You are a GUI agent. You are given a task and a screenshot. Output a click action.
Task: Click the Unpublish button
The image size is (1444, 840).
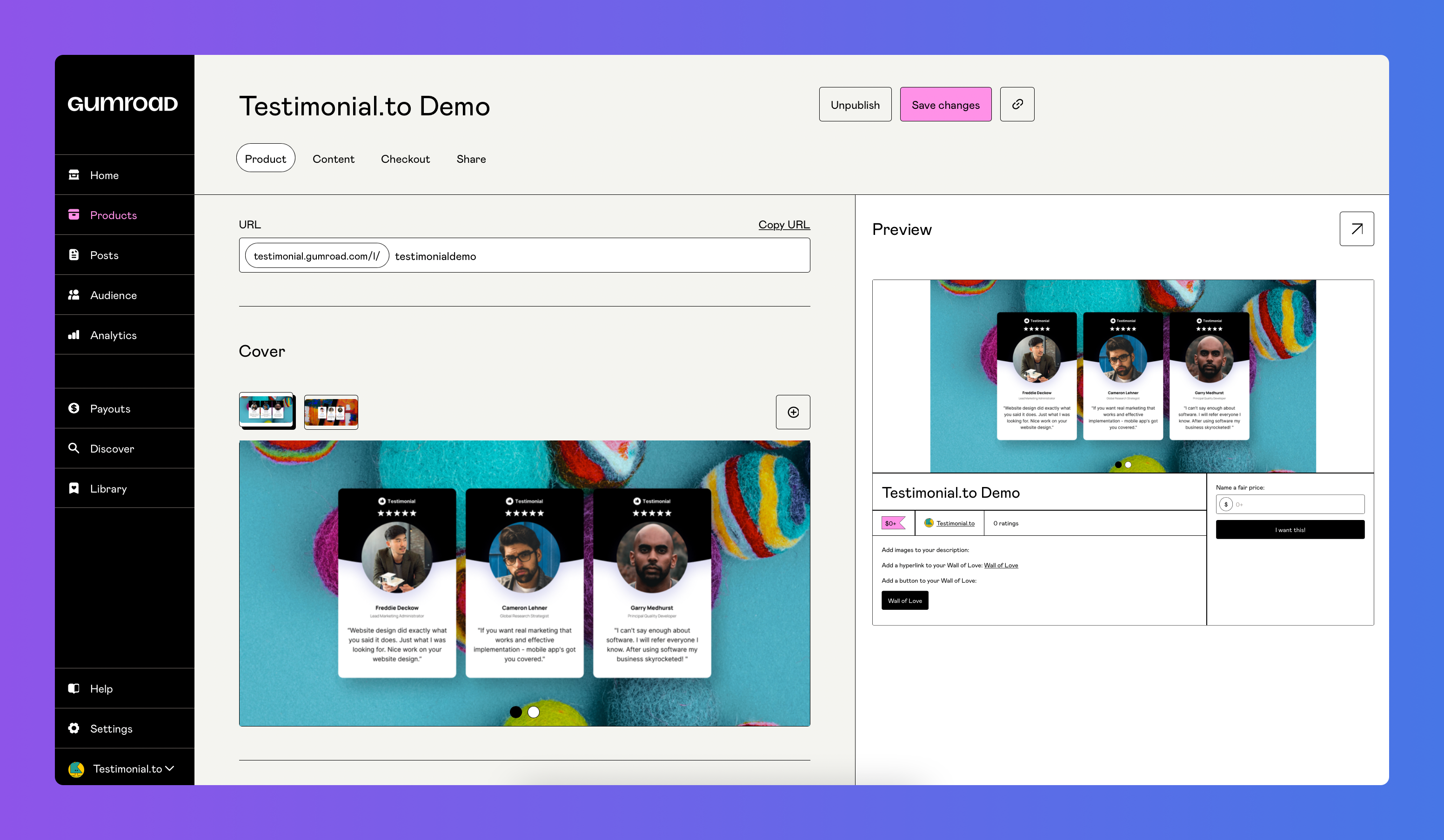[855, 104]
